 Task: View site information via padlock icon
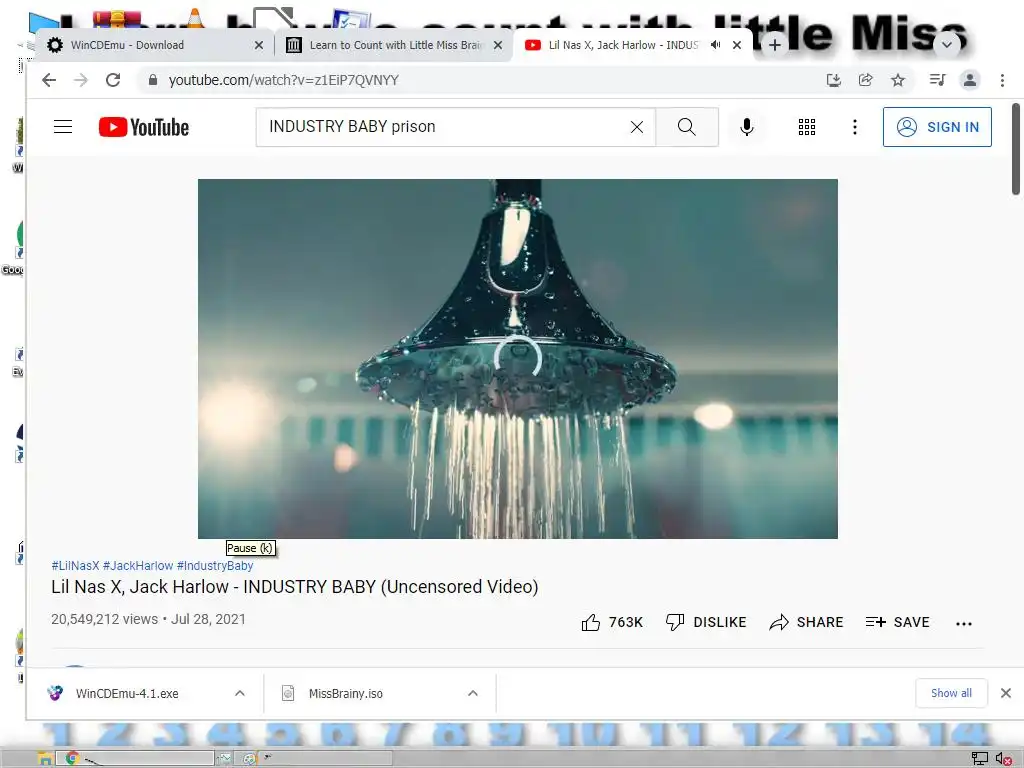(153, 80)
